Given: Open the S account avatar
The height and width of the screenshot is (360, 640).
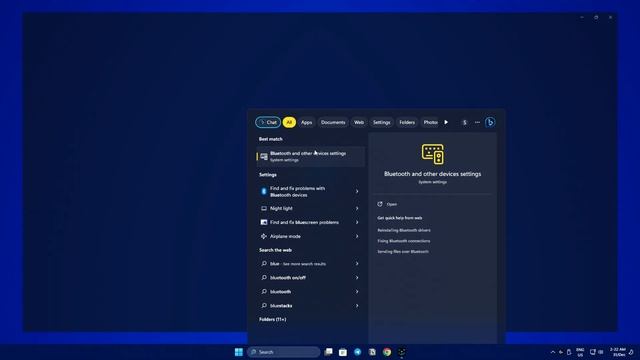Looking at the screenshot, I should point(464,122).
